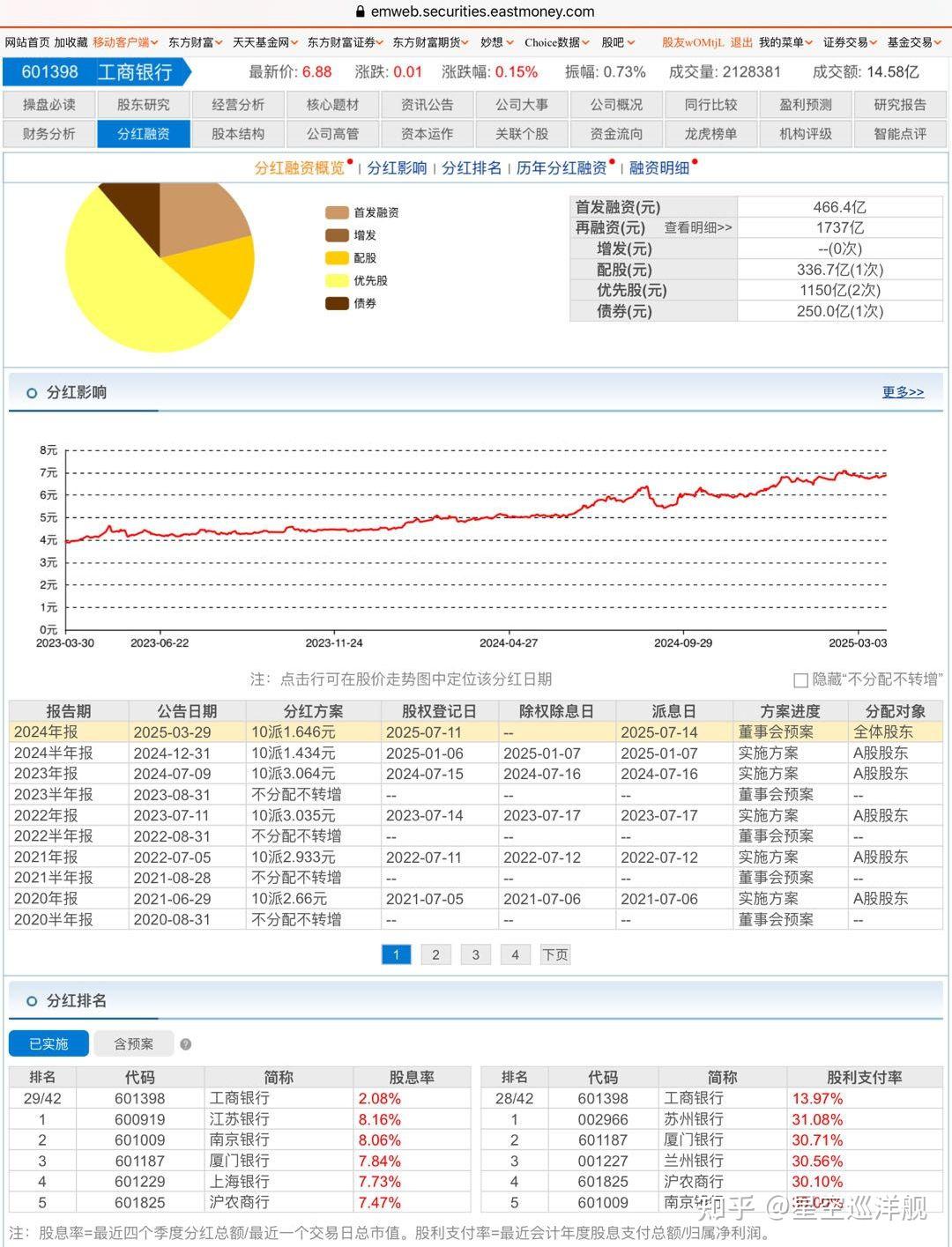Click the 配股 legend color swatch
This screenshot has width=952, height=1247.
[x=337, y=258]
